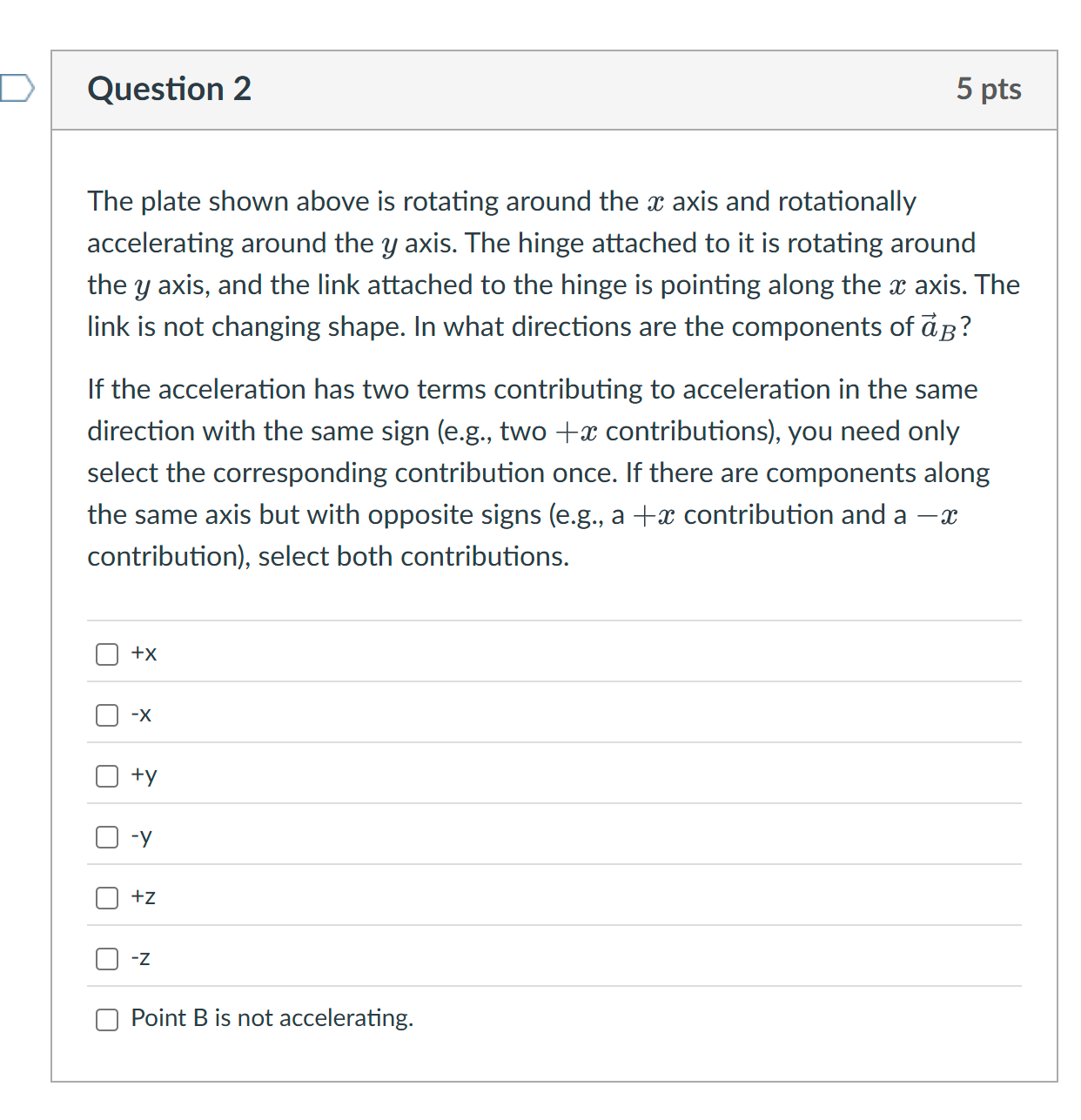1081x1120 pixels.
Task: Click the +y option label text
Action: click(x=143, y=775)
